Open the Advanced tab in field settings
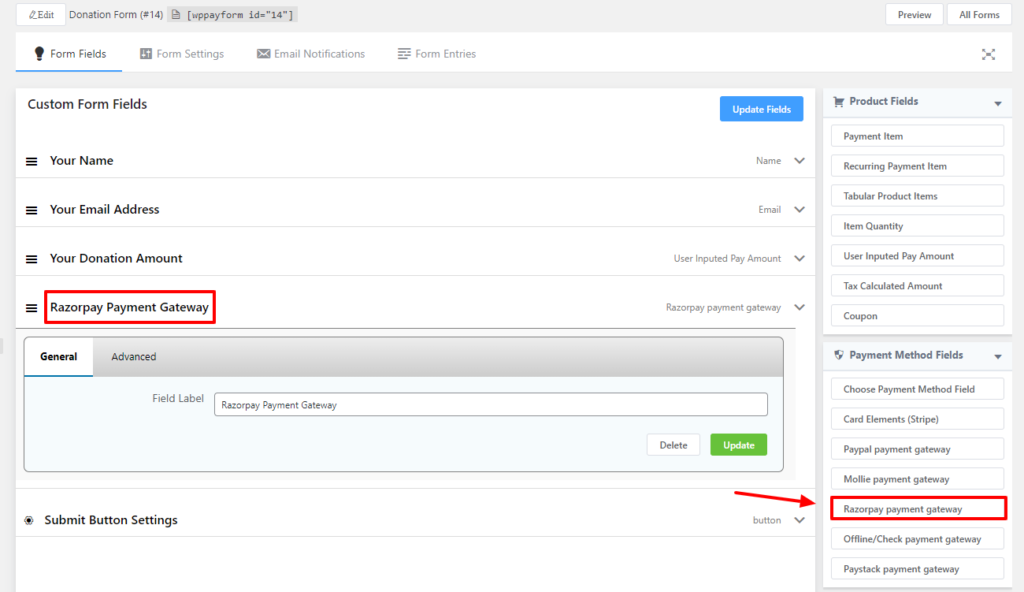The height and width of the screenshot is (592, 1024). [133, 357]
